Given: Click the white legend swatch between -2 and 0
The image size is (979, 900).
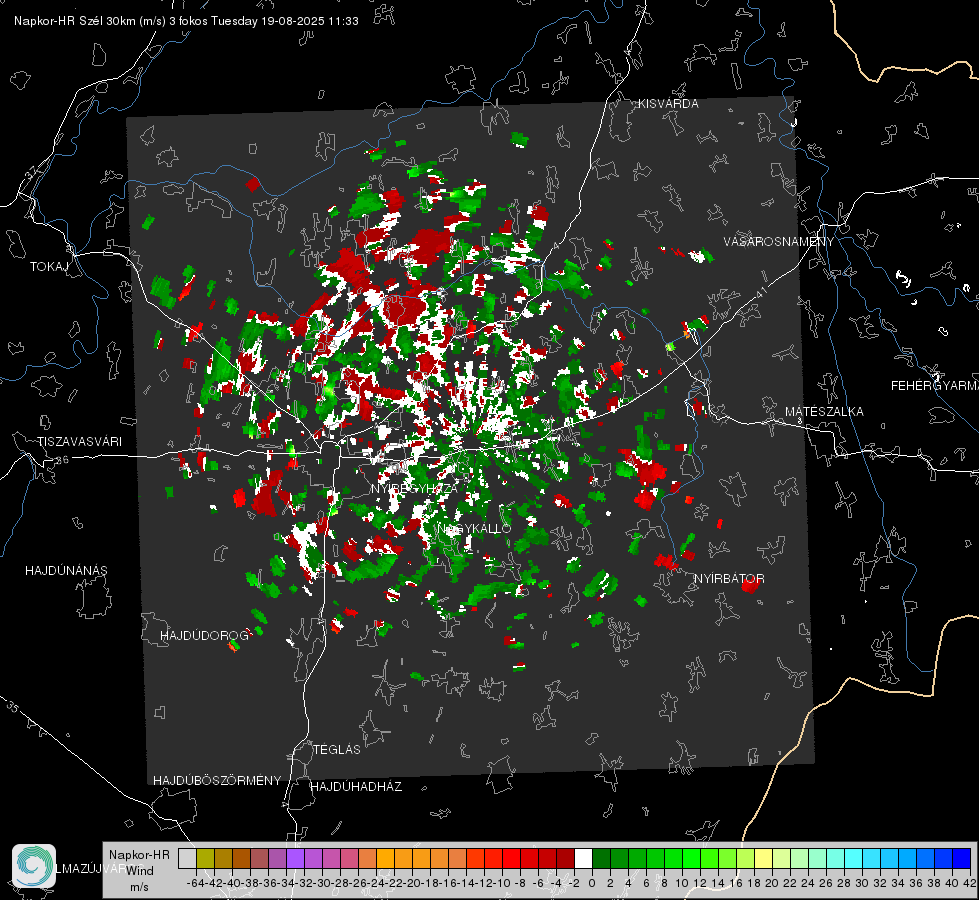Looking at the screenshot, I should 583,858.
